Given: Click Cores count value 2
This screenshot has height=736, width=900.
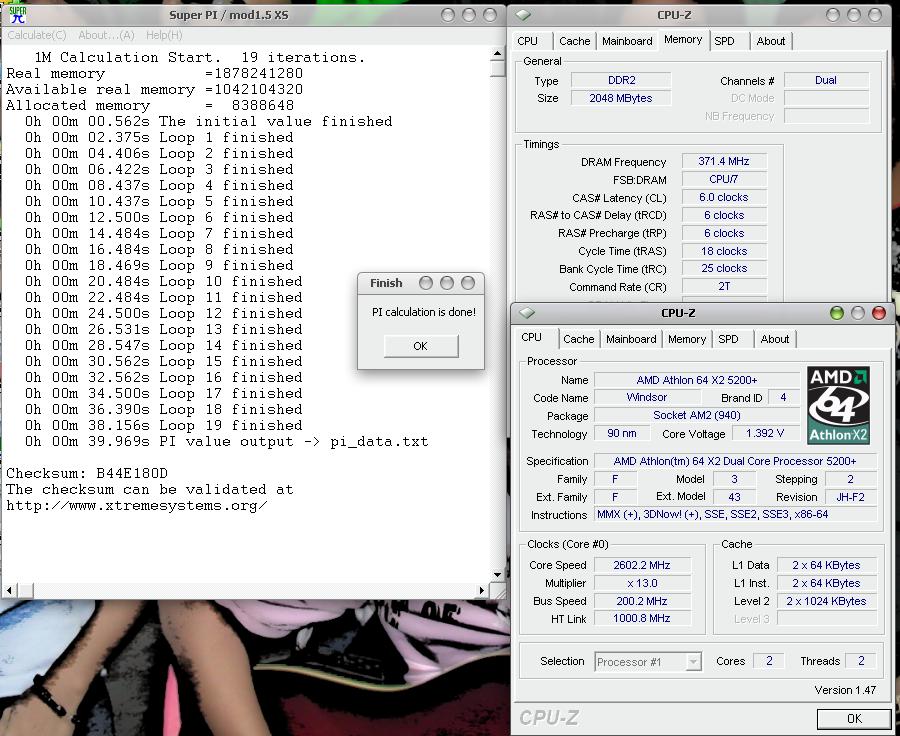Looking at the screenshot, I should point(769,661).
